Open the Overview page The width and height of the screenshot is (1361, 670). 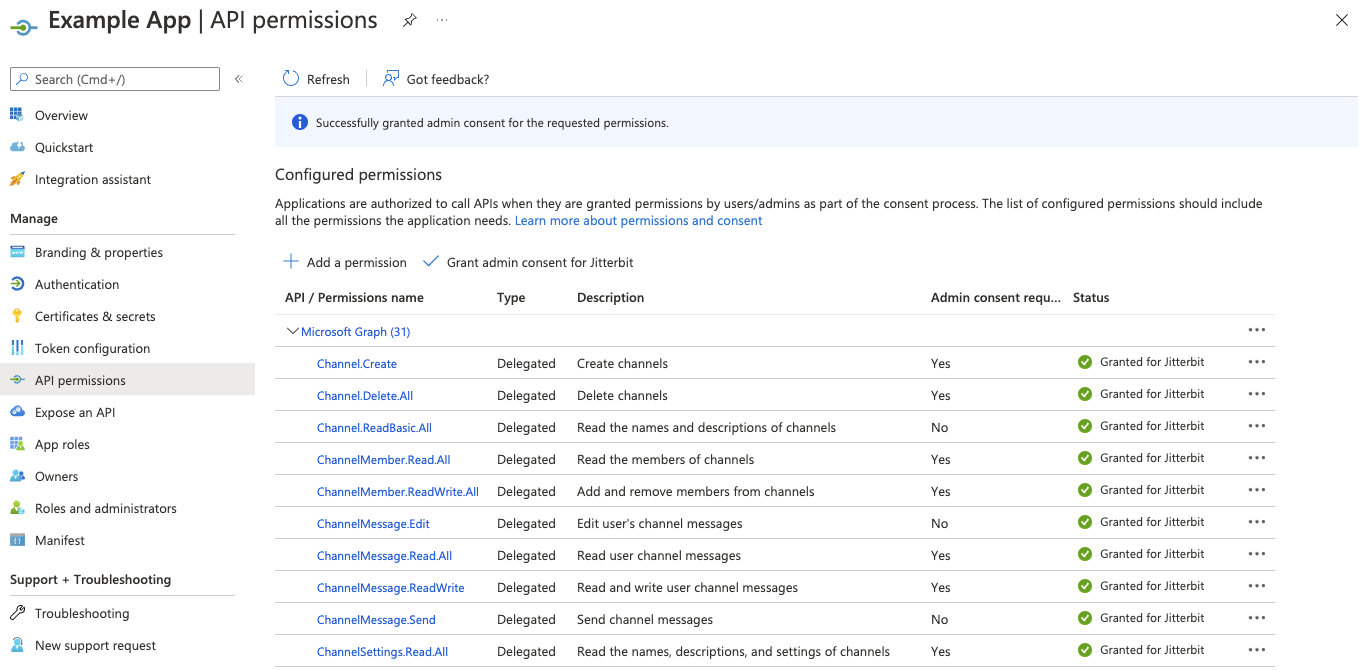click(x=62, y=115)
